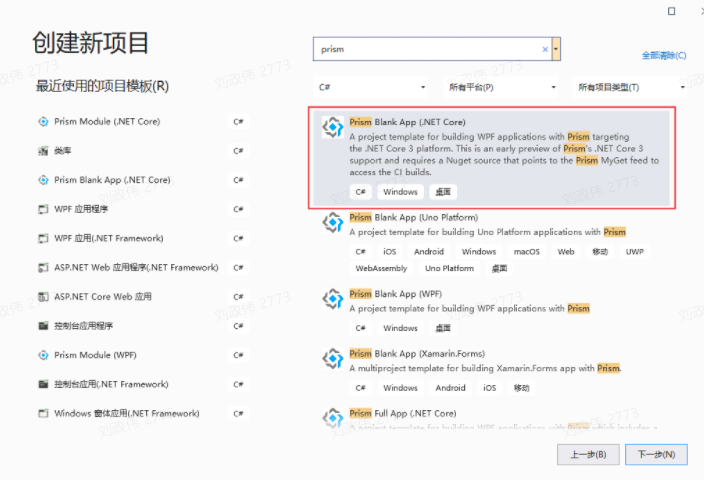The image size is (704, 480).
Task: Click the ASP.NET Core Web 应用 icon
Action: (43, 297)
